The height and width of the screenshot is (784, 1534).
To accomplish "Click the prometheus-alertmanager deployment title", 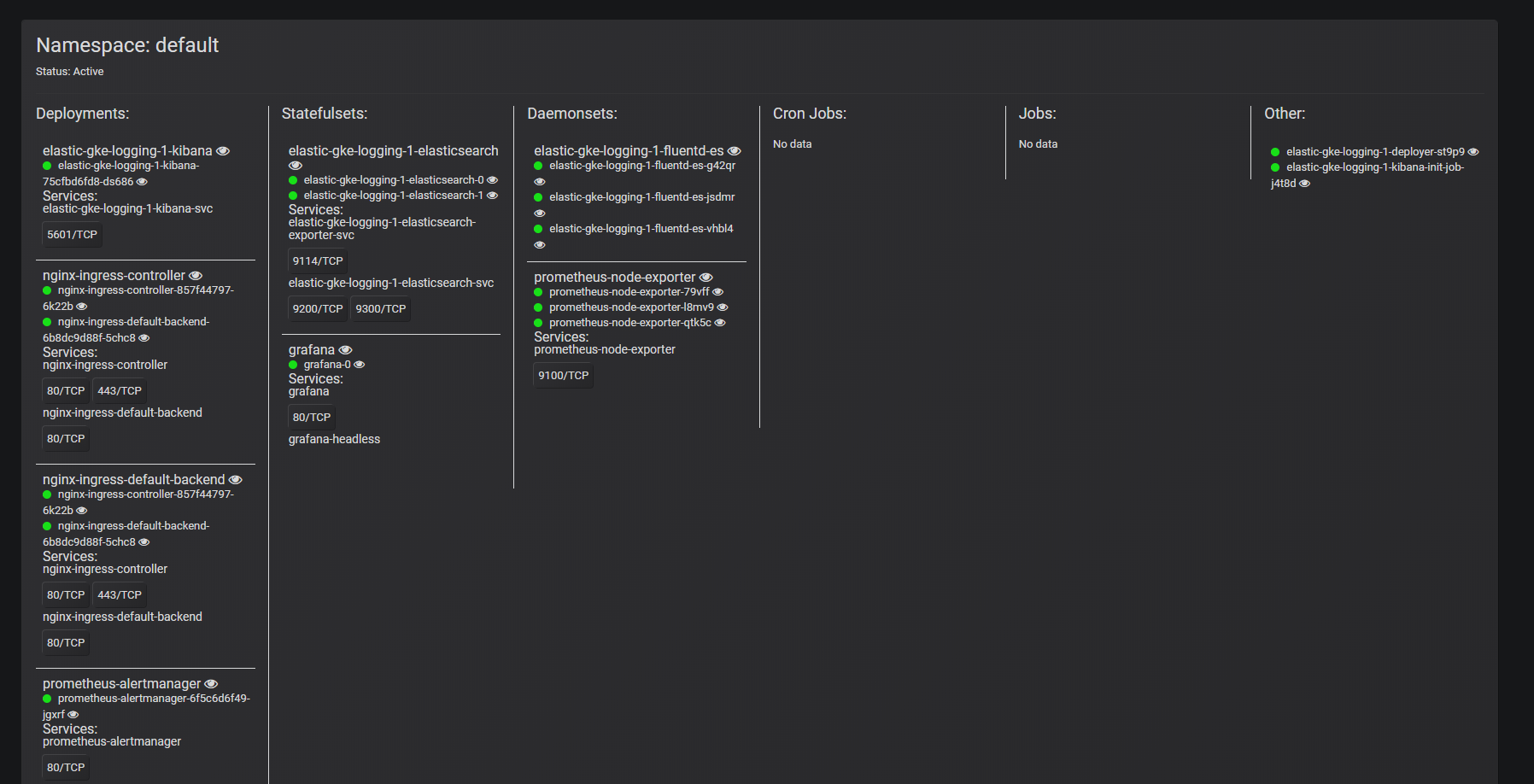I will pyautogui.click(x=122, y=684).
